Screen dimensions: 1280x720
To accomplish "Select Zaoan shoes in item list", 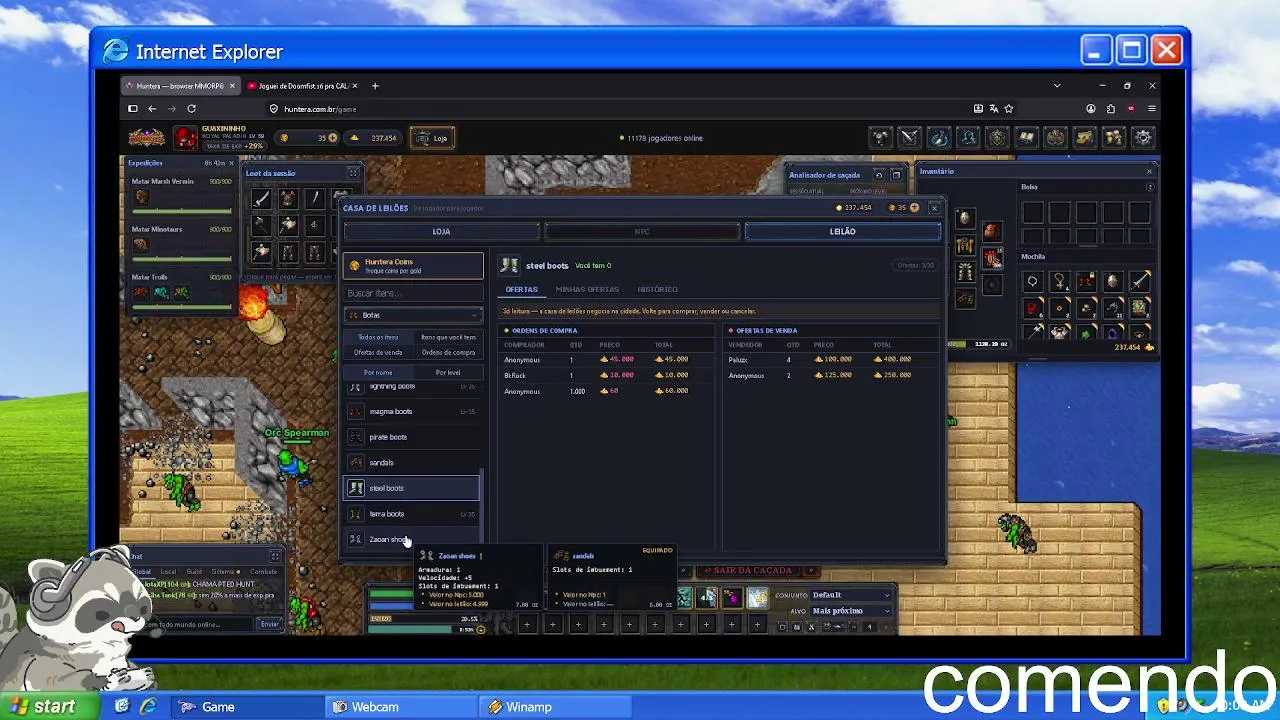I will (412, 540).
